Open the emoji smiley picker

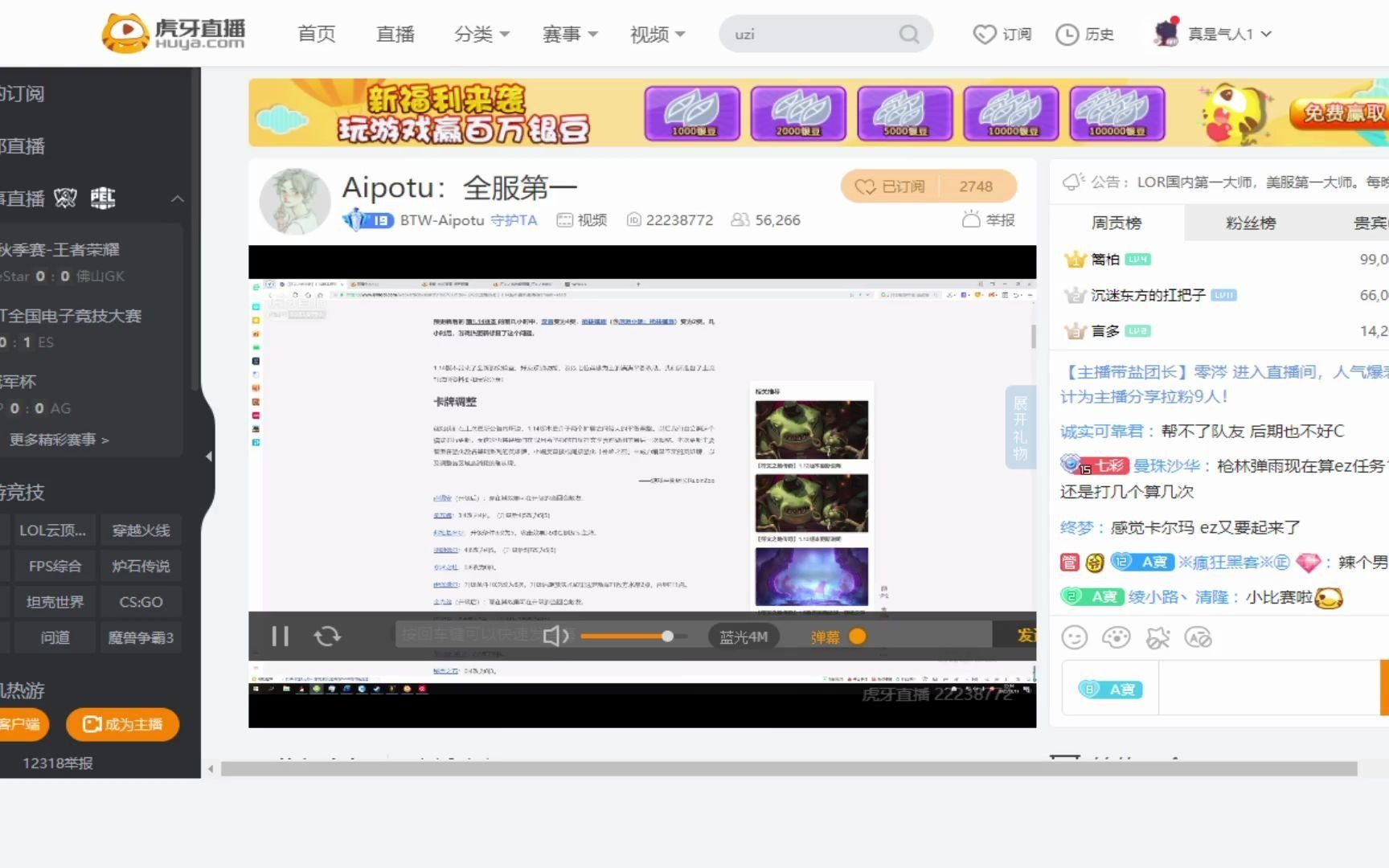tap(1074, 637)
